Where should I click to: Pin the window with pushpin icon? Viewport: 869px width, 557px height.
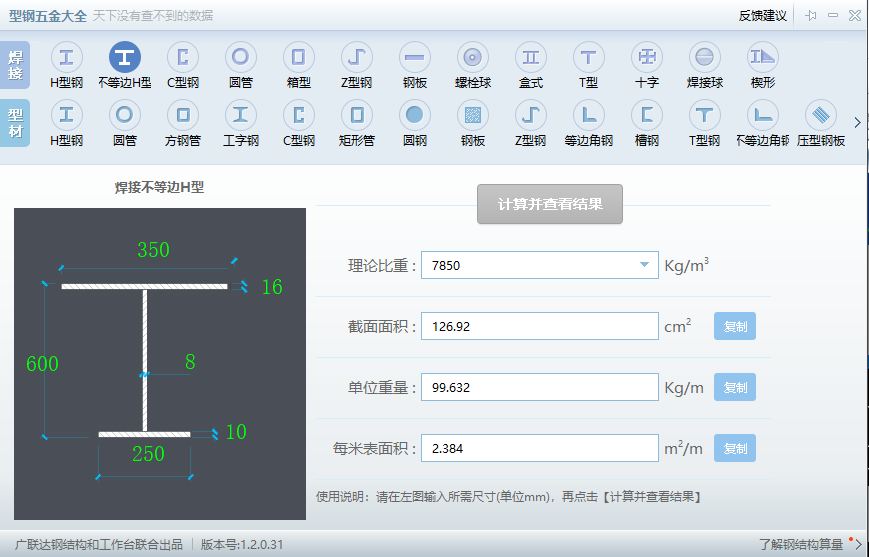coord(811,16)
